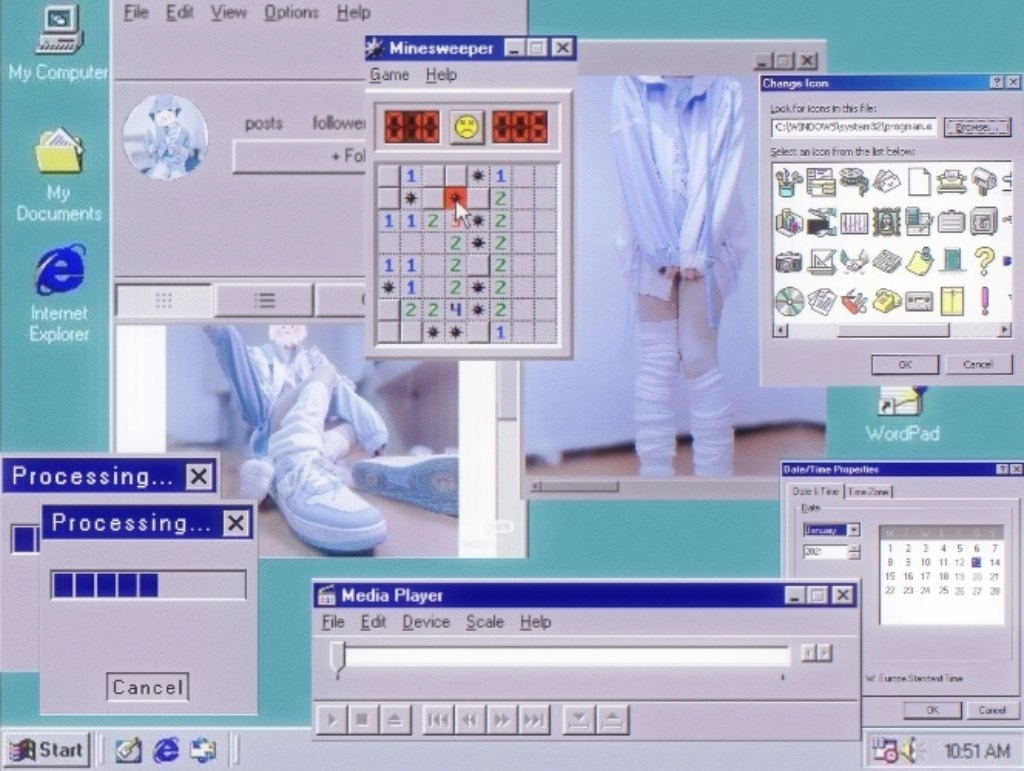Click OK in the Change Icon dialog

pos(904,364)
